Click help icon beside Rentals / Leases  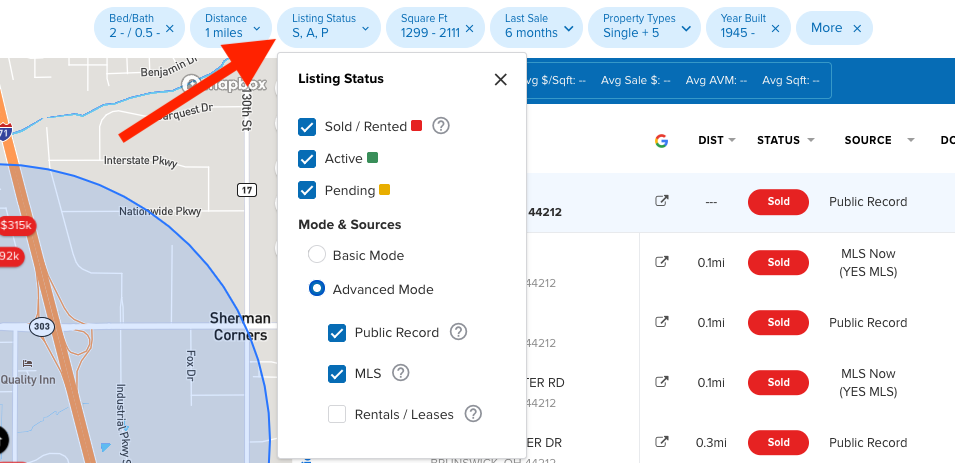point(473,414)
